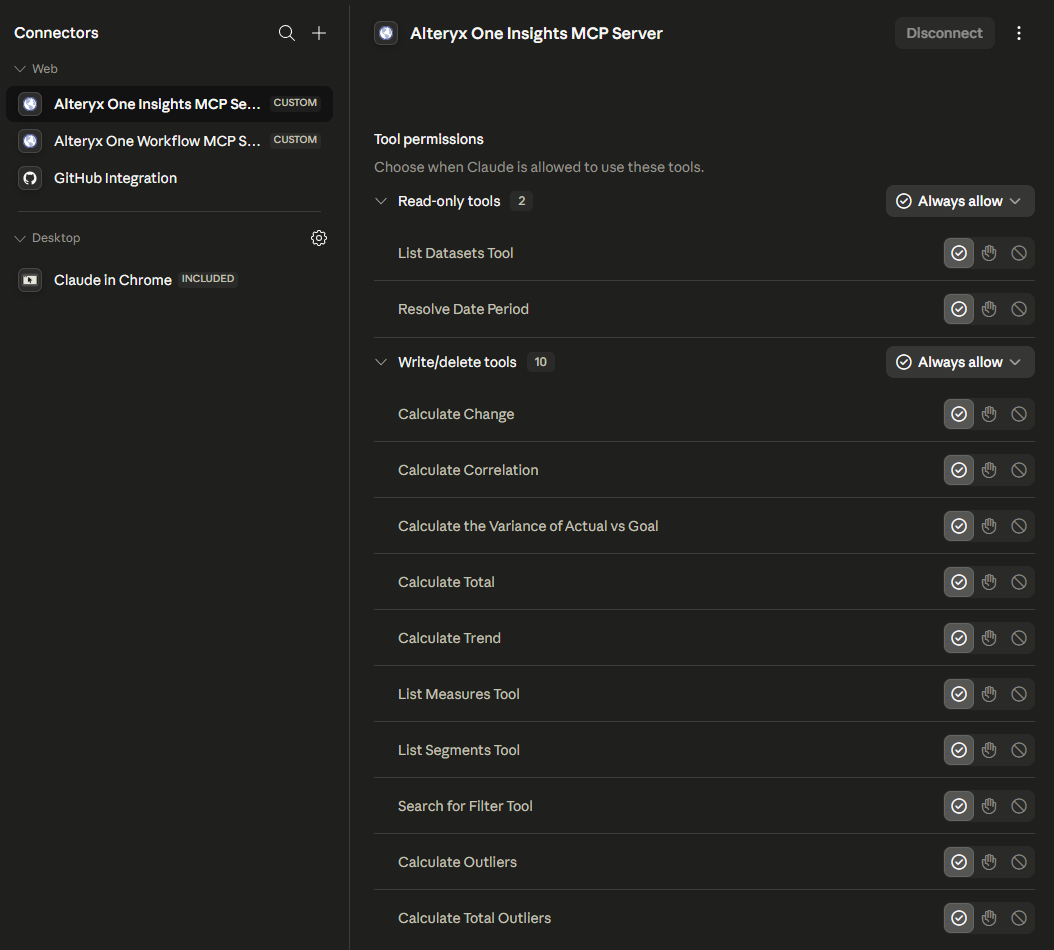The width and height of the screenshot is (1054, 950).
Task: Open Read-only tools Always allow dropdown
Action: [x=960, y=201]
